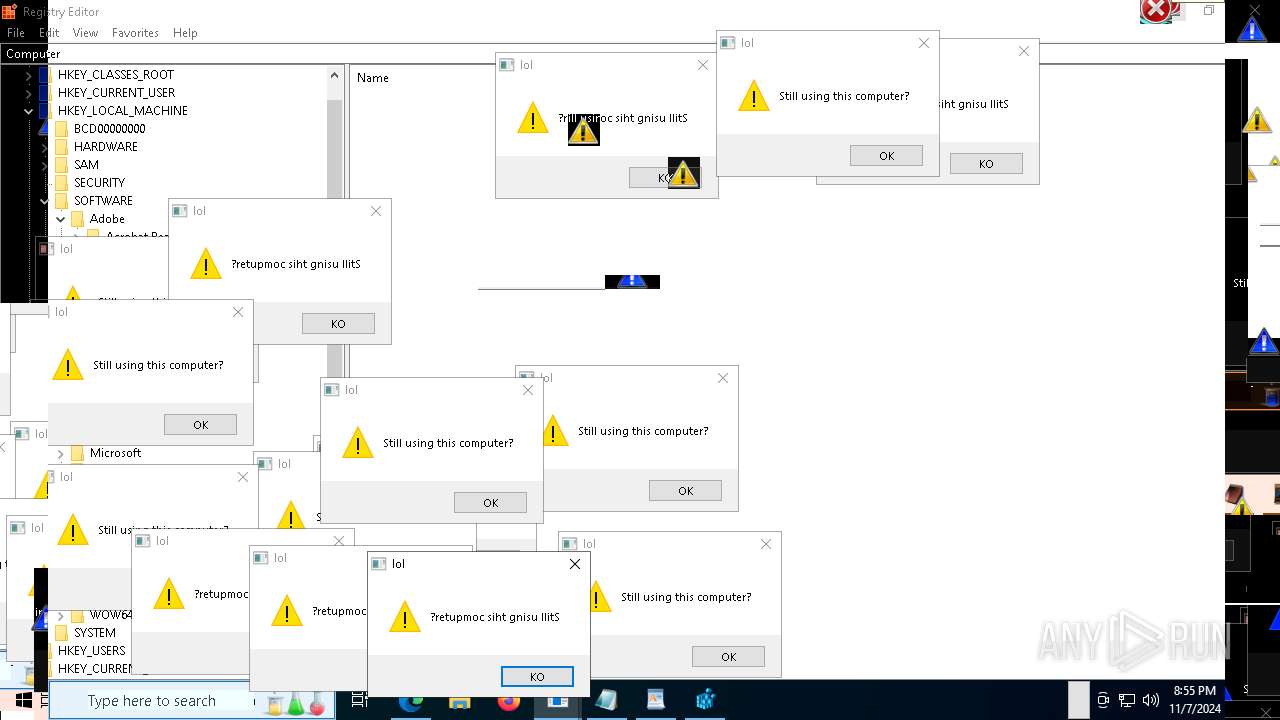Image resolution: width=1280 pixels, height=720 pixels.
Task: Open the Edit menu in Registry Editor
Action: [49, 33]
